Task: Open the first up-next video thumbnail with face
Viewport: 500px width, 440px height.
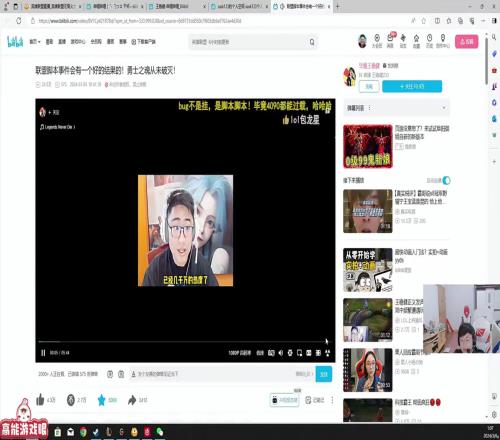Action: pos(368,211)
